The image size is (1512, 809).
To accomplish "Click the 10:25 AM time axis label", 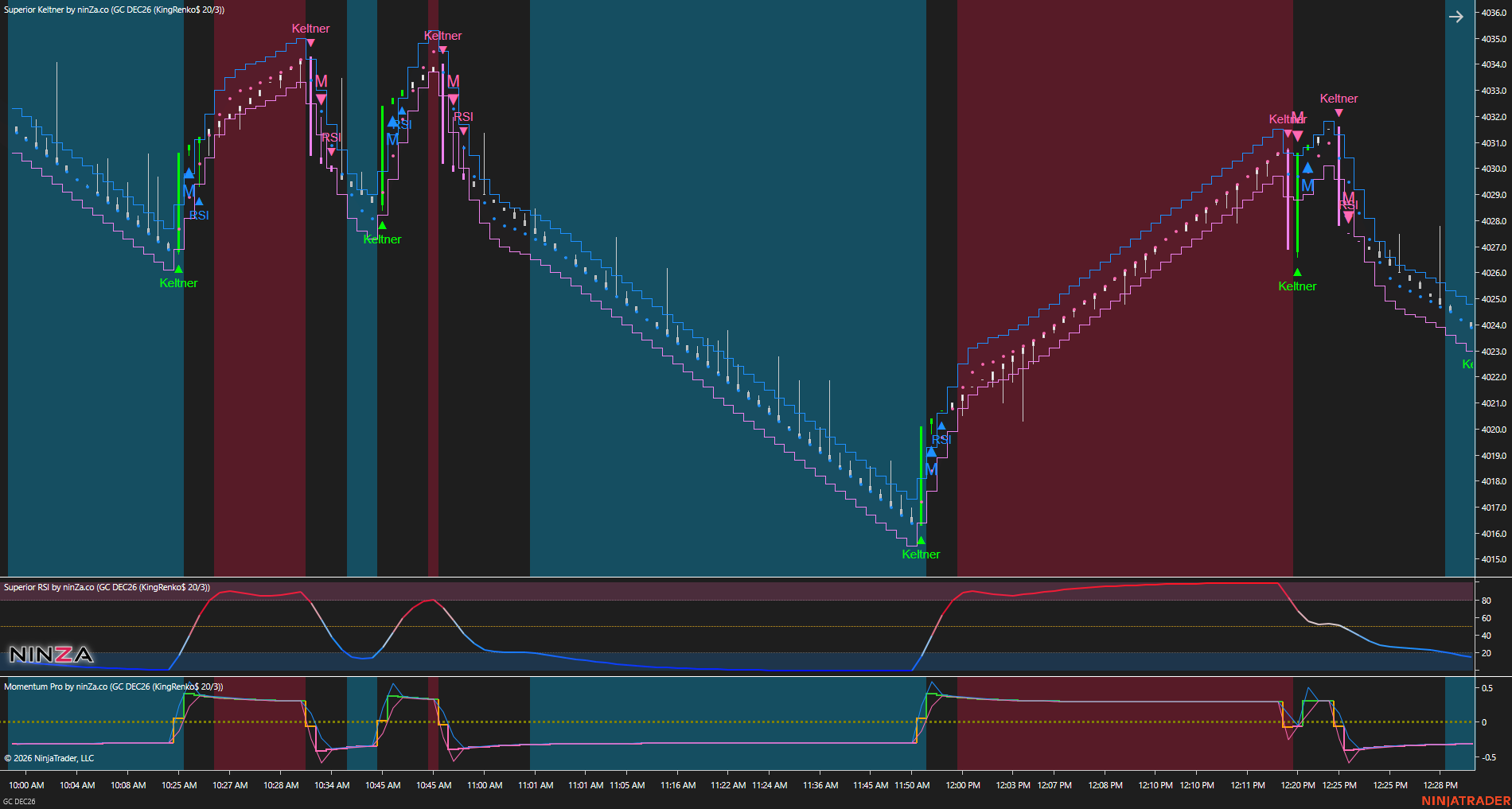I will (179, 785).
